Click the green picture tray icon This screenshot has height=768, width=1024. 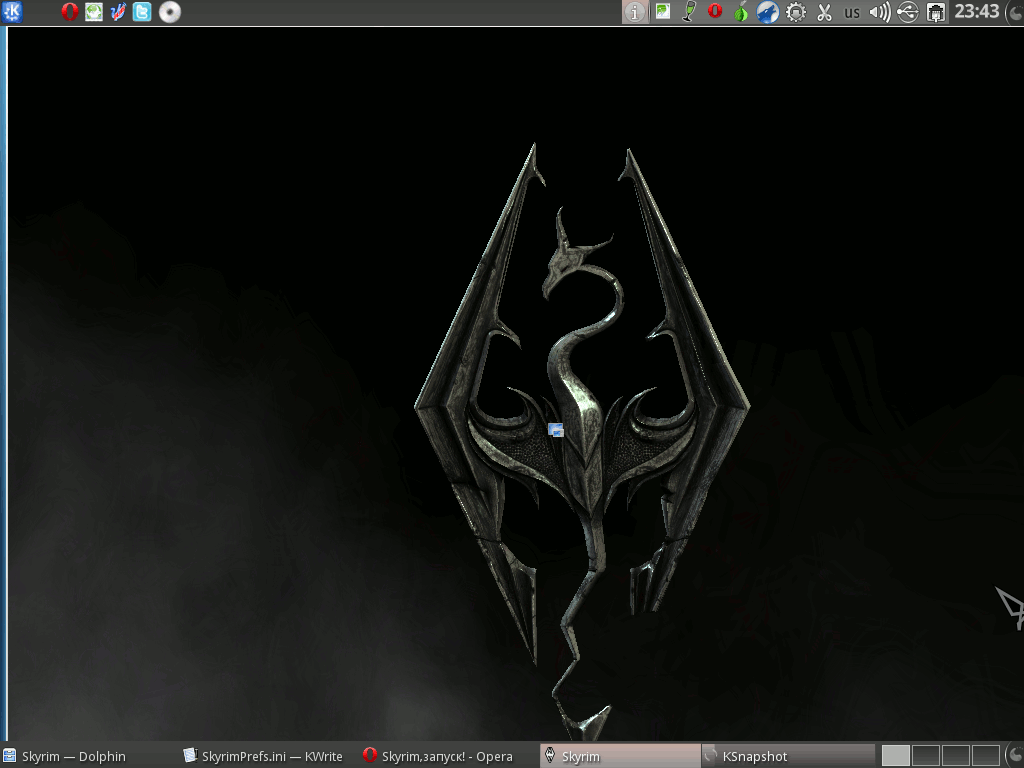[663, 11]
